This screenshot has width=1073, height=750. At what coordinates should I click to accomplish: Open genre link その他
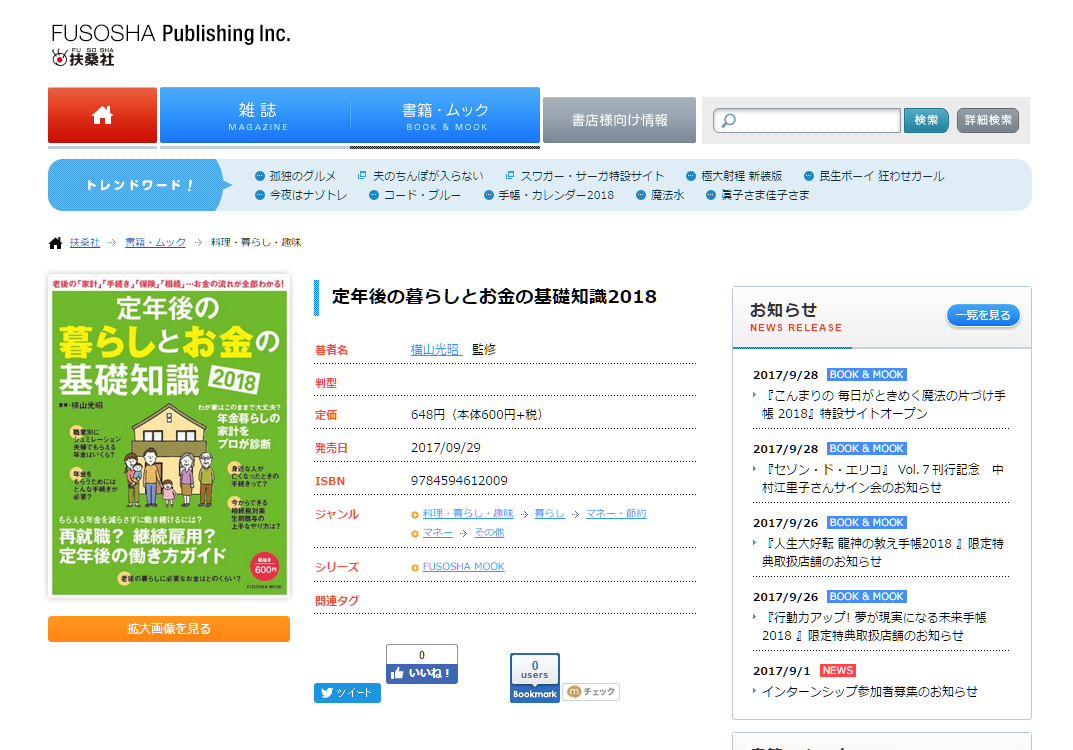[x=489, y=532]
